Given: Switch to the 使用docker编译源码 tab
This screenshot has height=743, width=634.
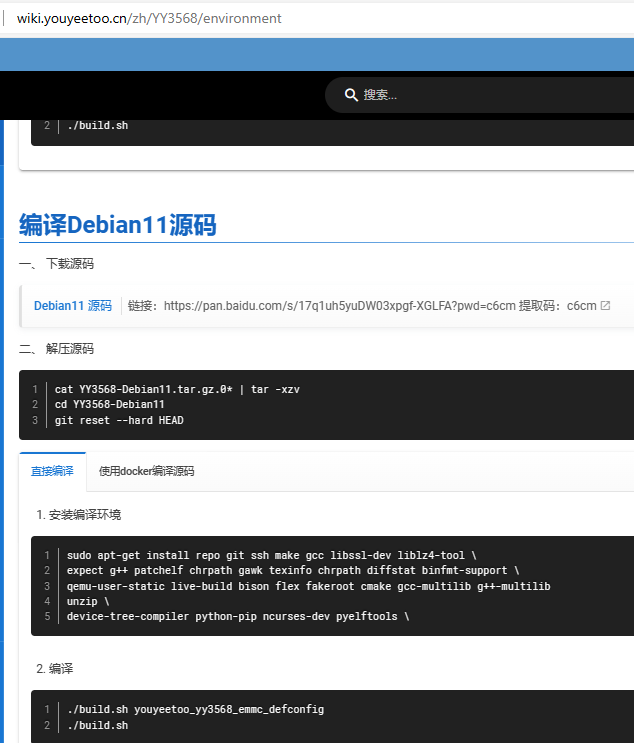Looking at the screenshot, I should pos(146,471).
